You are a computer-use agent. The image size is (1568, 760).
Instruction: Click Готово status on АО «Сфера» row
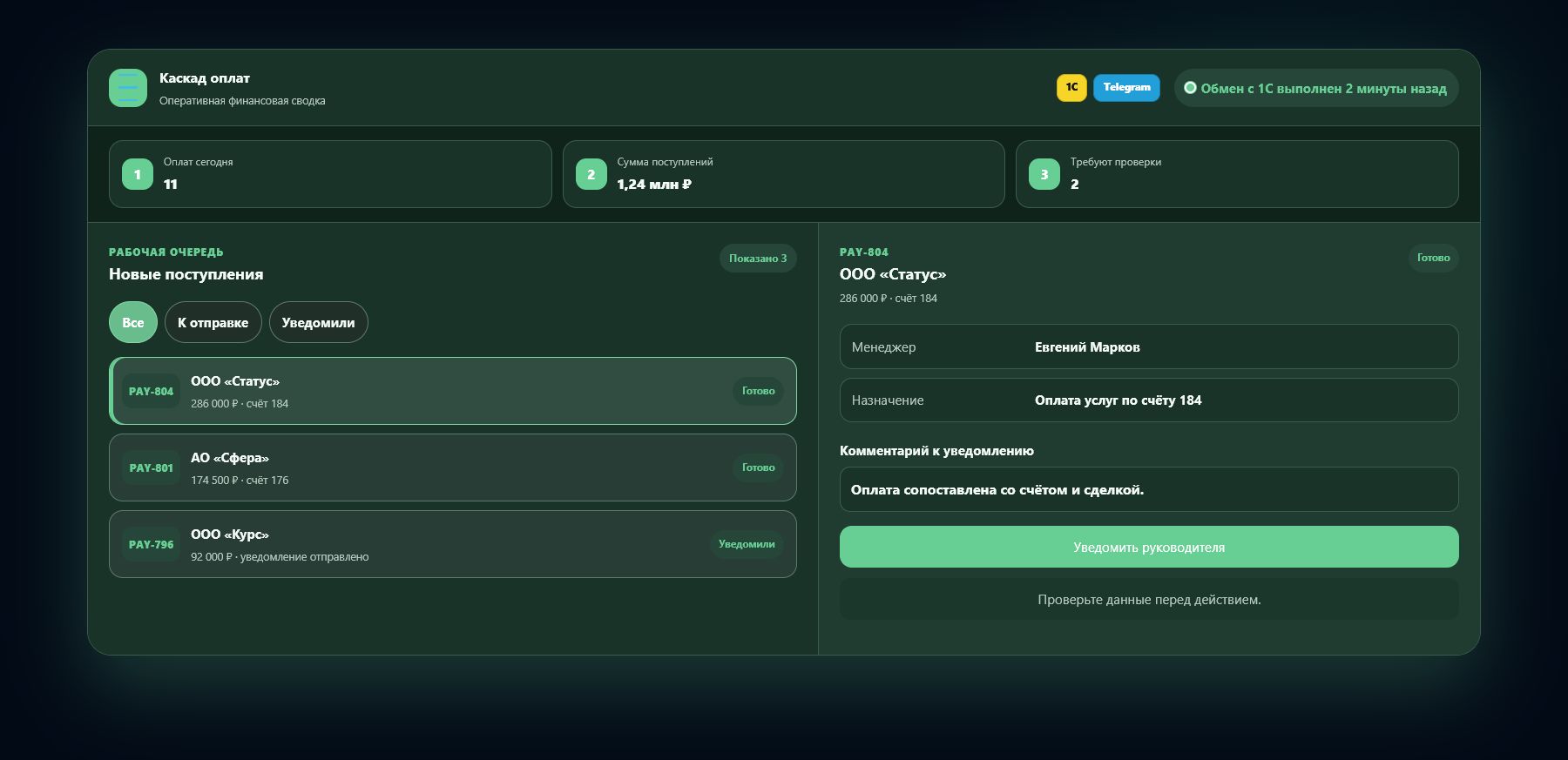(x=758, y=467)
